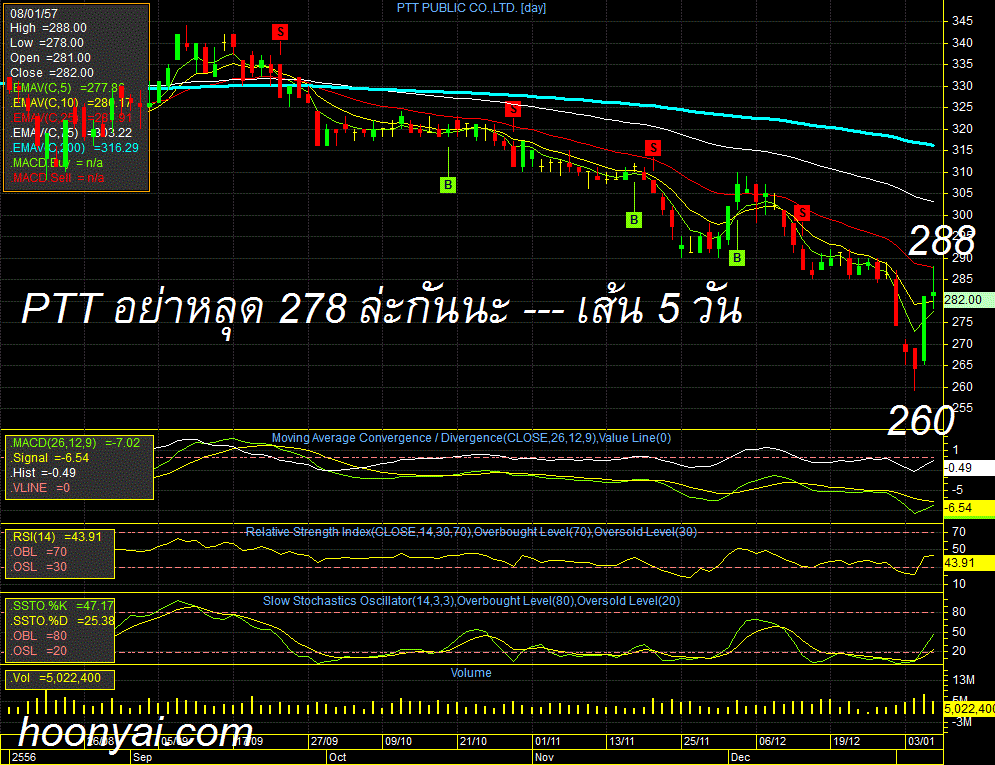Click the 270 price axis label
The image size is (995, 765).
(x=963, y=343)
